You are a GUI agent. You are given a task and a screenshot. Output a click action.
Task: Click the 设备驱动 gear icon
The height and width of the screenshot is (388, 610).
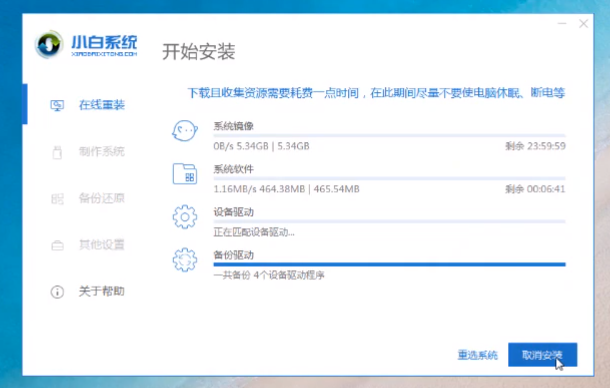click(x=185, y=217)
